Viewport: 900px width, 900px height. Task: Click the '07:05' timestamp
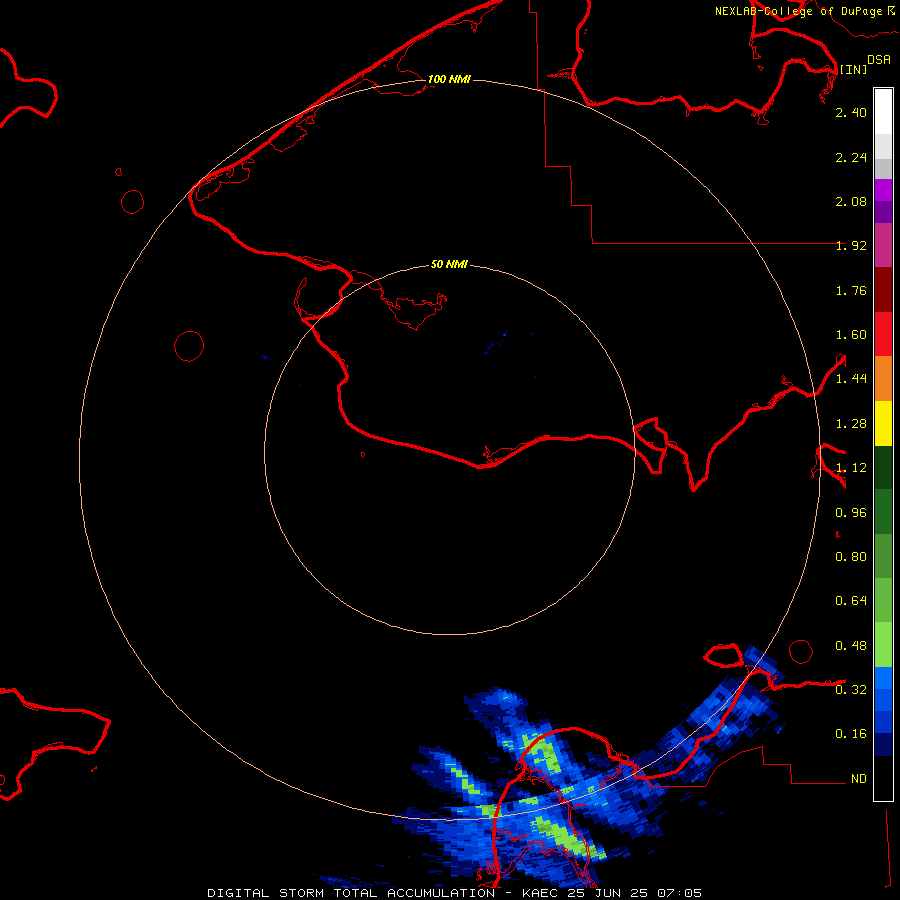coord(681,893)
